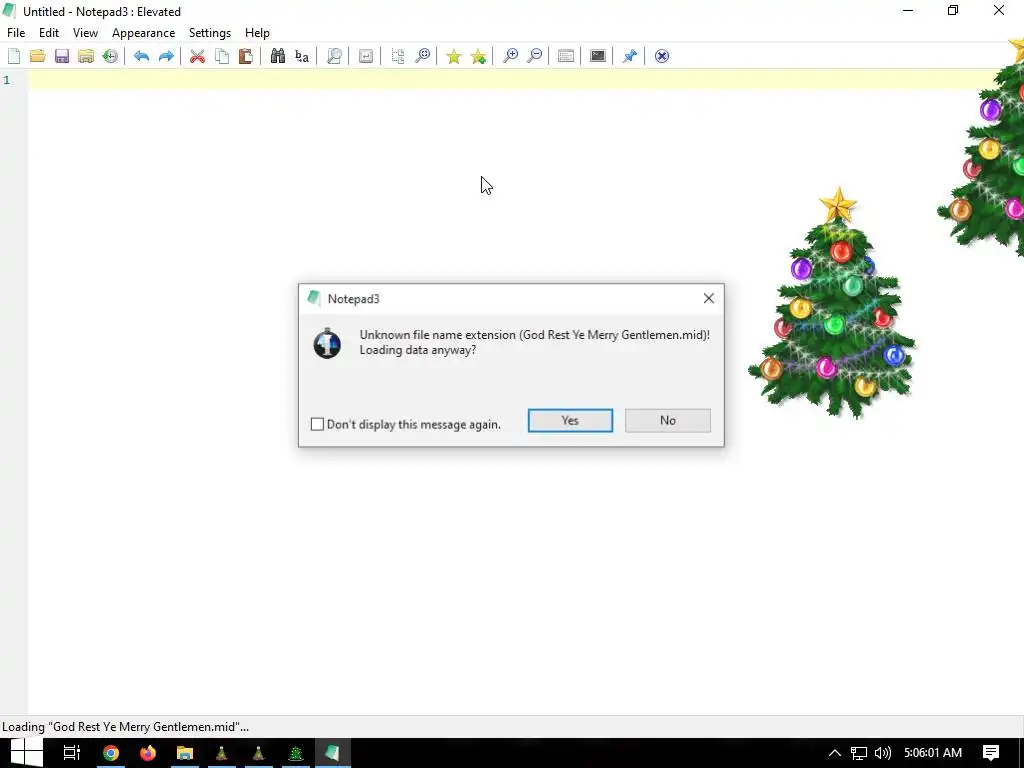
Task: Open Task View on the taskbar
Action: point(72,753)
